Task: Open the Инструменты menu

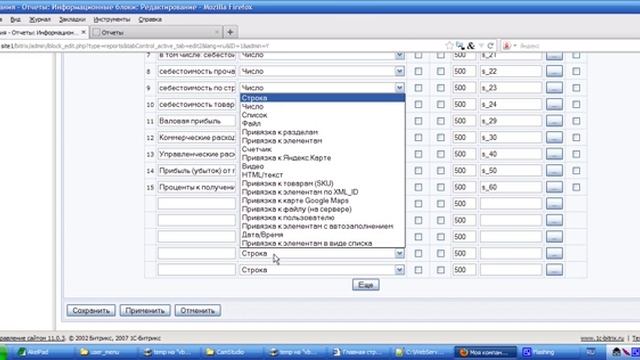Action: point(112,19)
